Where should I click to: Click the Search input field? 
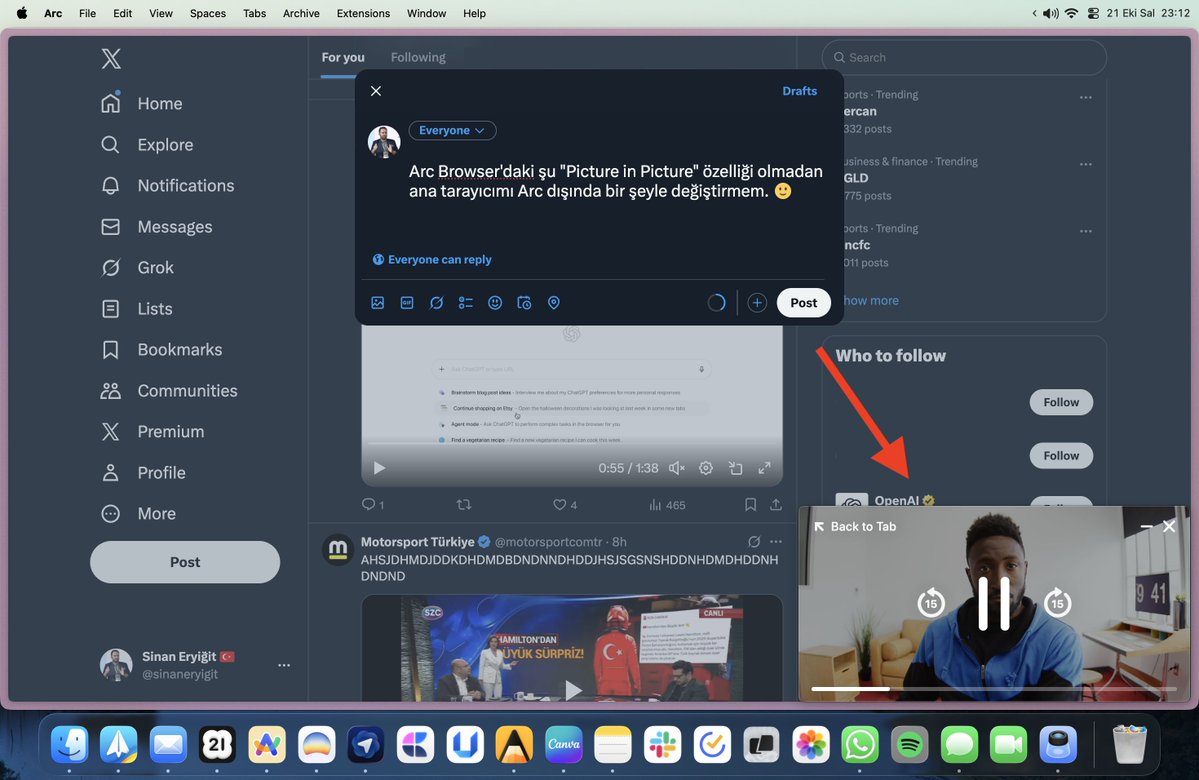pyautogui.click(x=964, y=57)
